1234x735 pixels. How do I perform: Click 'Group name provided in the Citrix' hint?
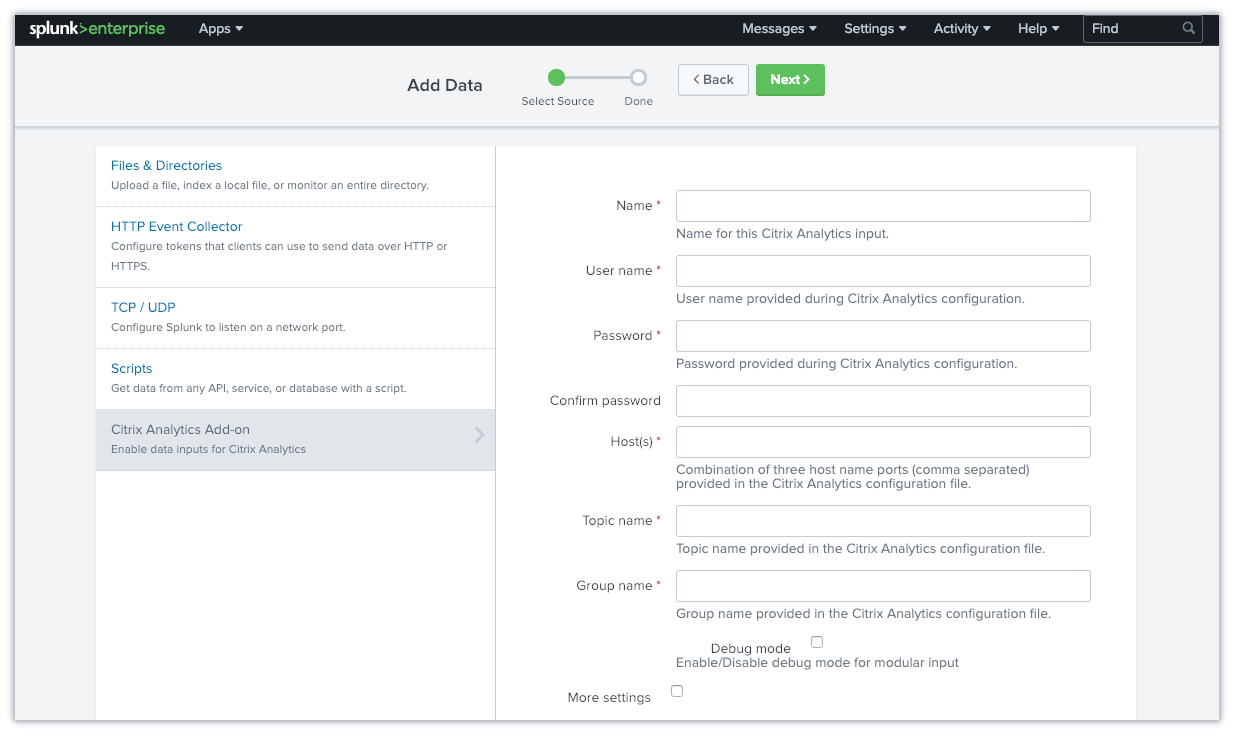(x=863, y=614)
